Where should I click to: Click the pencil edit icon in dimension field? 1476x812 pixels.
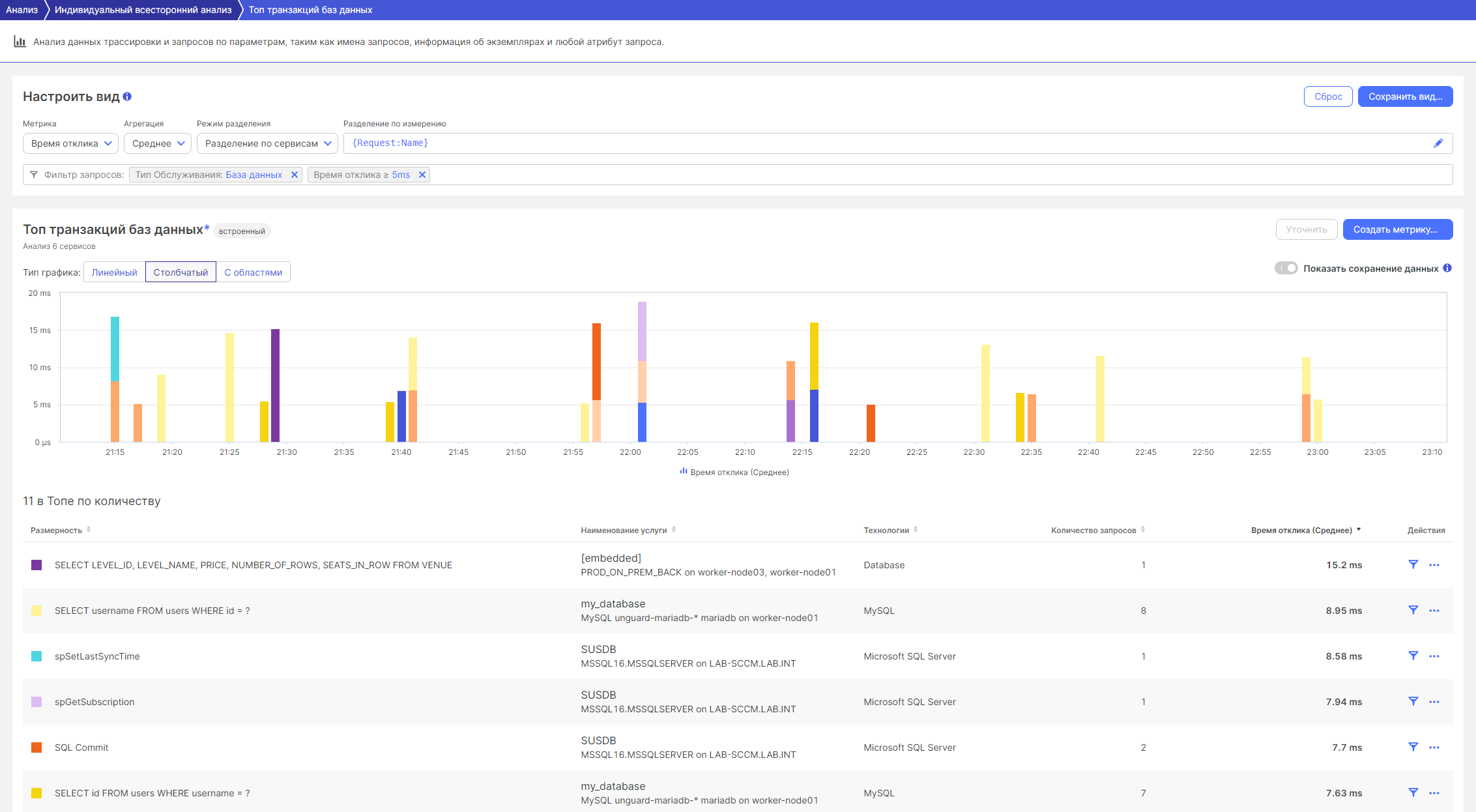pos(1438,143)
